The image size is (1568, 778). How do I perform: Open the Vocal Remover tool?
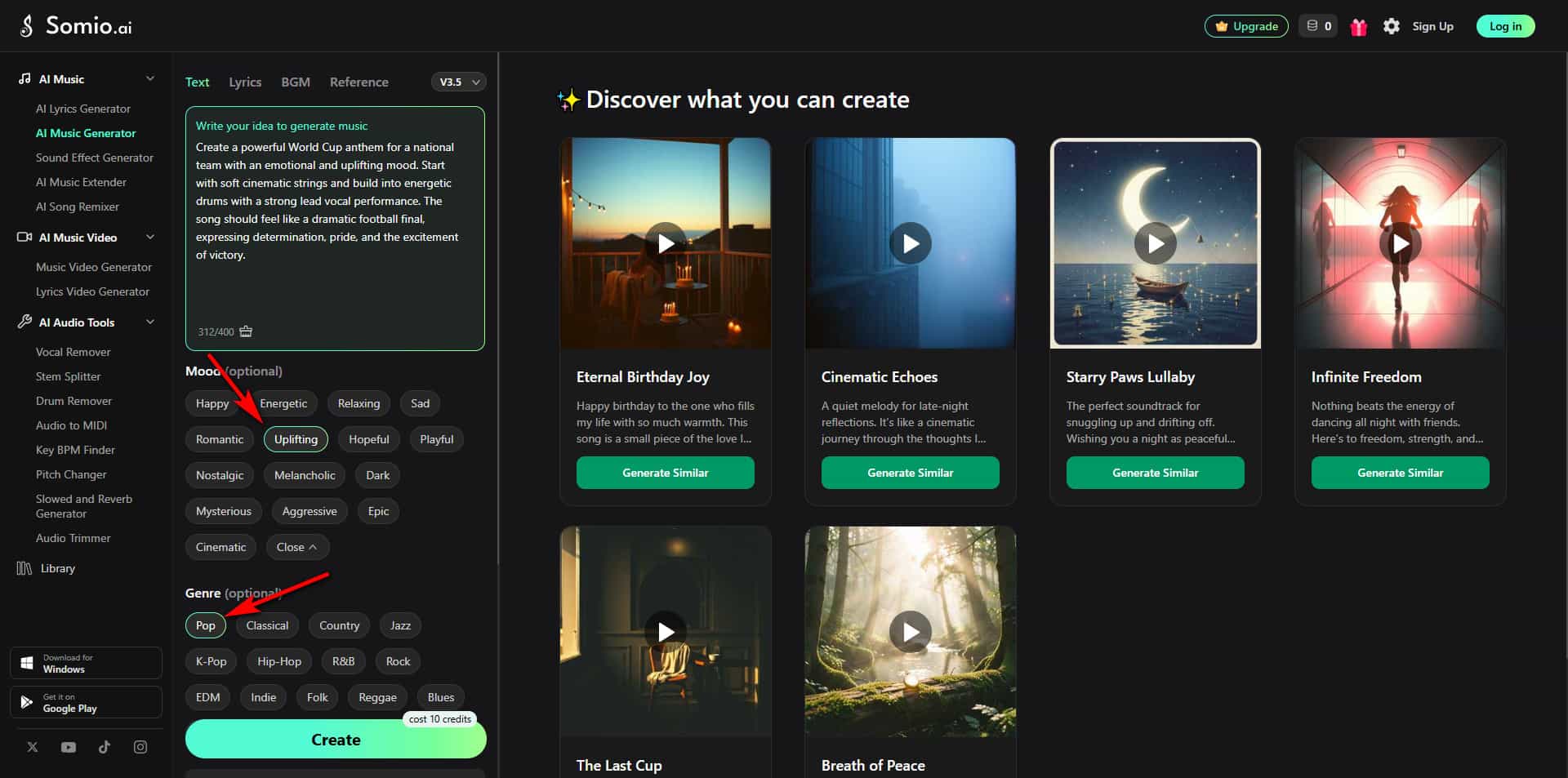pyautogui.click(x=73, y=352)
